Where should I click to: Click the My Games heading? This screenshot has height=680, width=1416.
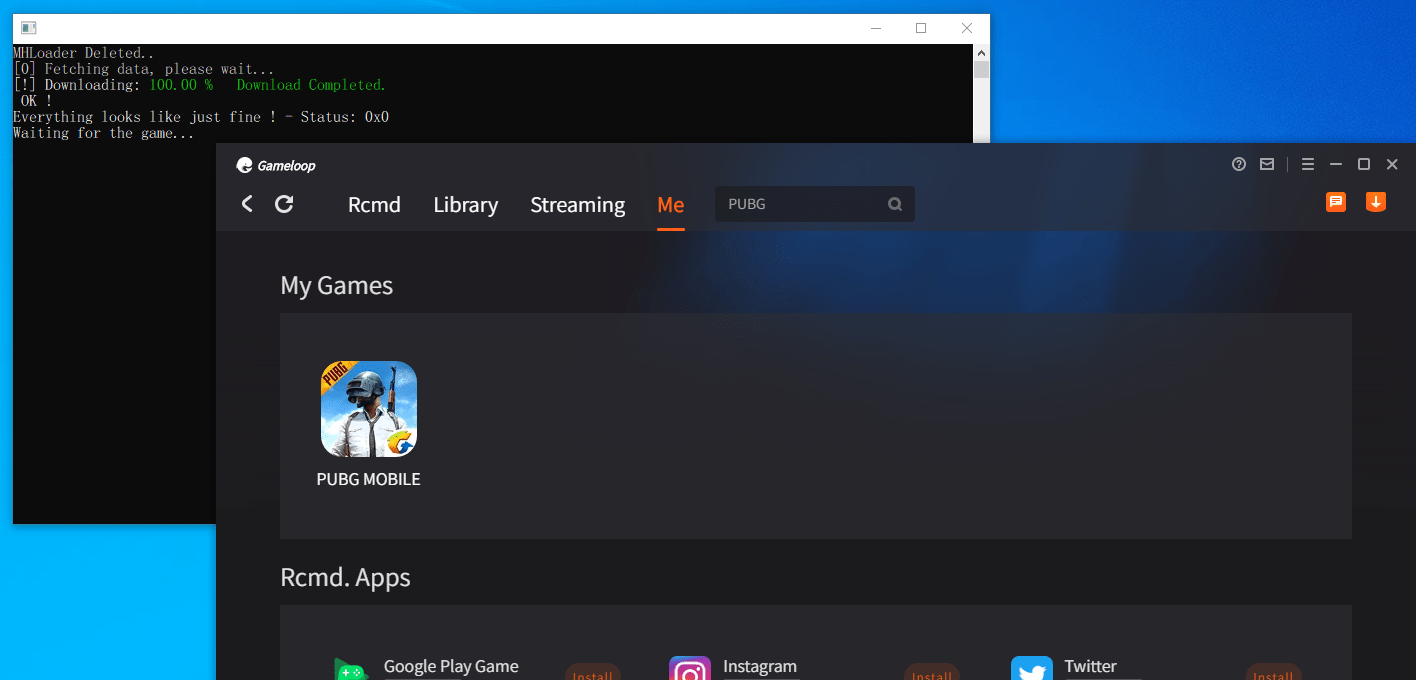pyautogui.click(x=337, y=286)
